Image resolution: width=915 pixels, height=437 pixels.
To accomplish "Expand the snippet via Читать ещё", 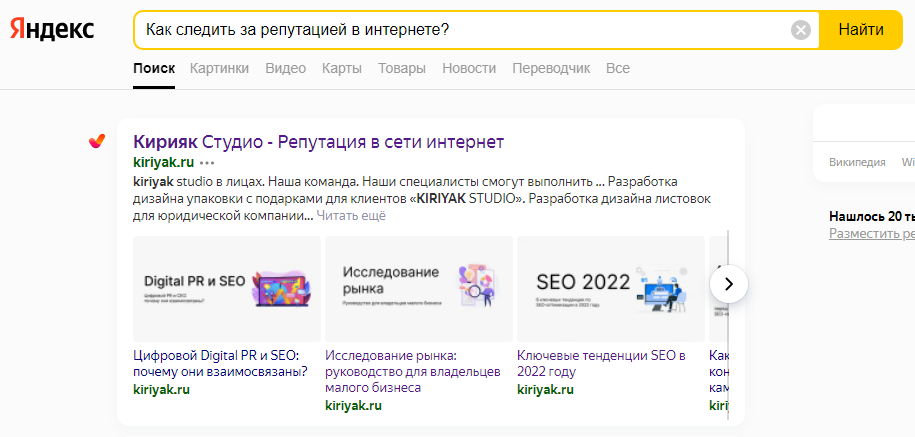I will (351, 216).
